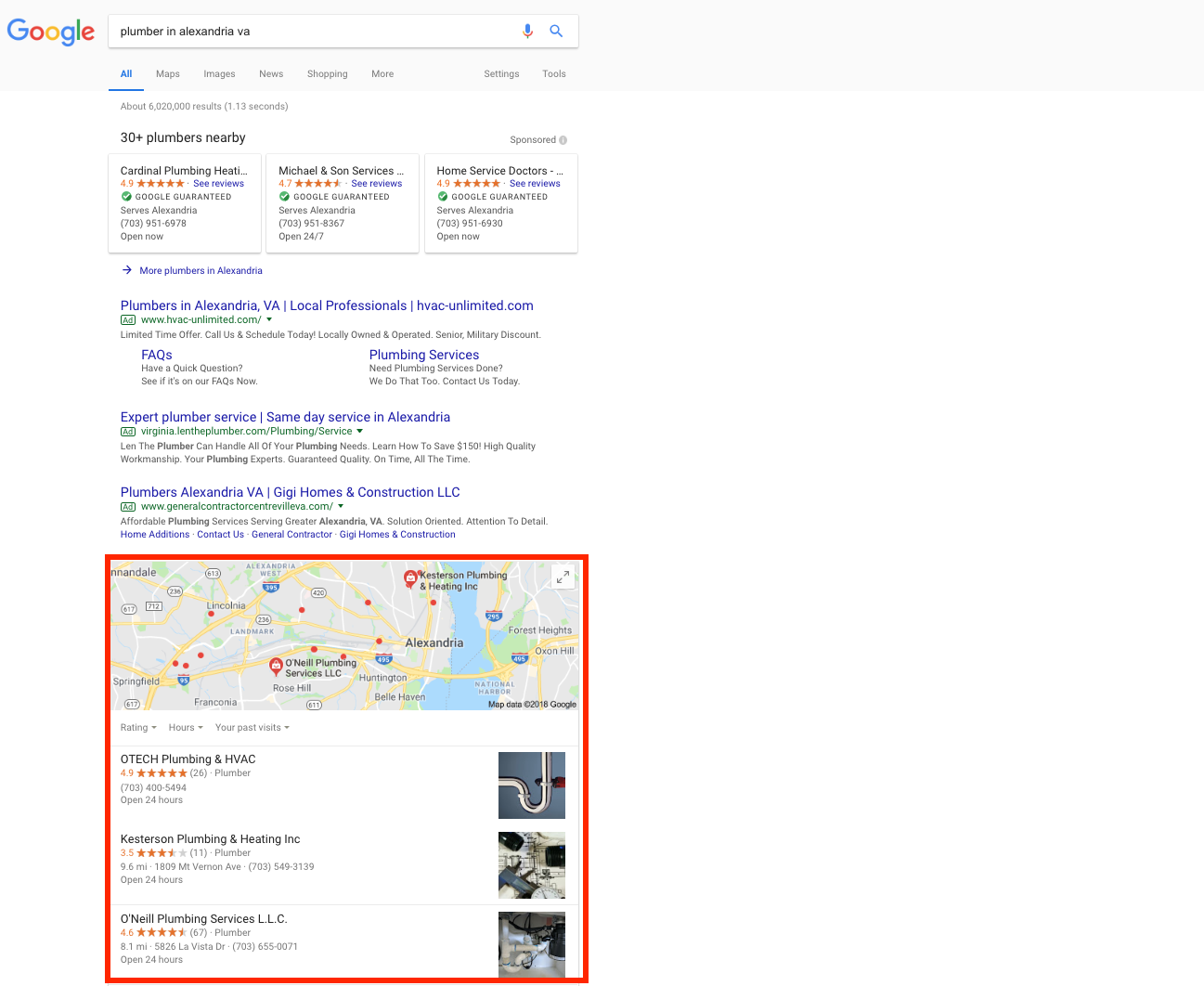Open search Tools
The height and width of the screenshot is (986, 1204).
tap(554, 74)
